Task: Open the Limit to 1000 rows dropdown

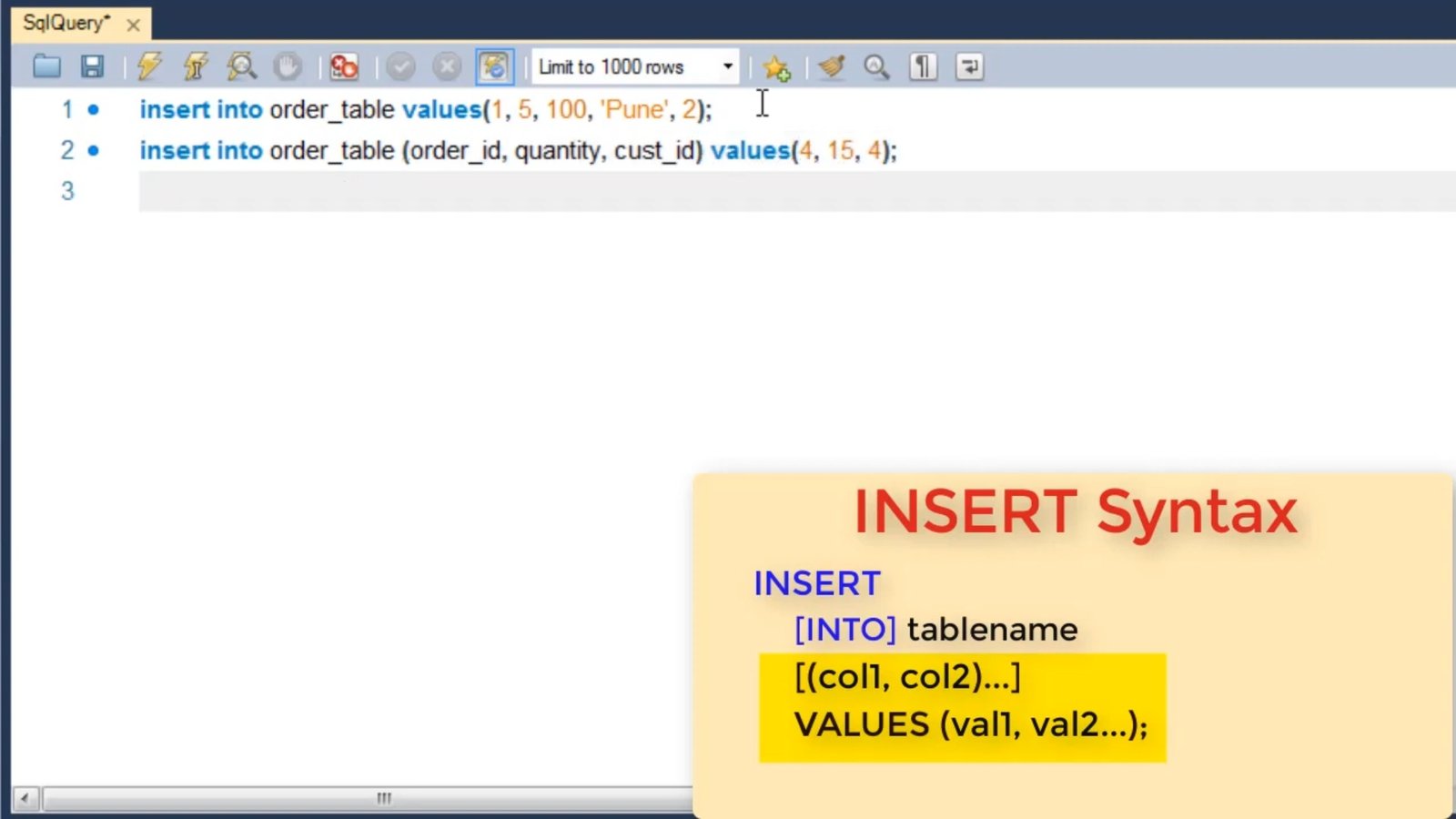Action: coord(635,66)
